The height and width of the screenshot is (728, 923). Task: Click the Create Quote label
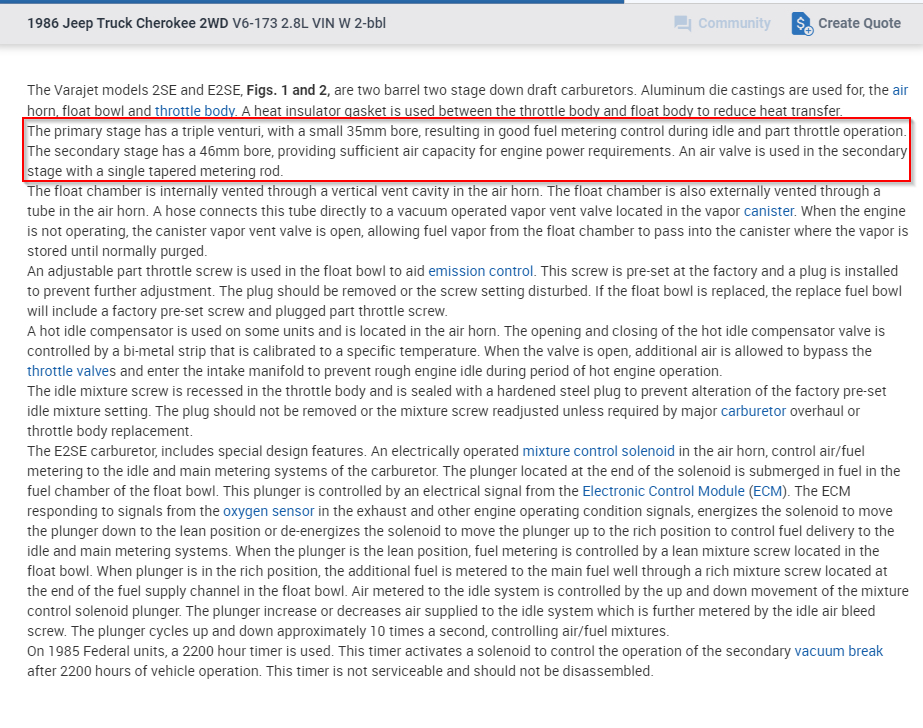coord(859,24)
